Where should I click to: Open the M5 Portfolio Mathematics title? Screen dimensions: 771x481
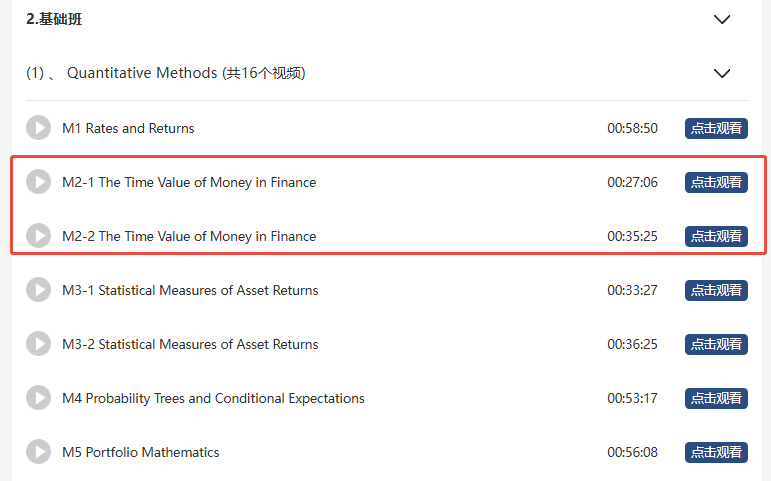(x=141, y=452)
